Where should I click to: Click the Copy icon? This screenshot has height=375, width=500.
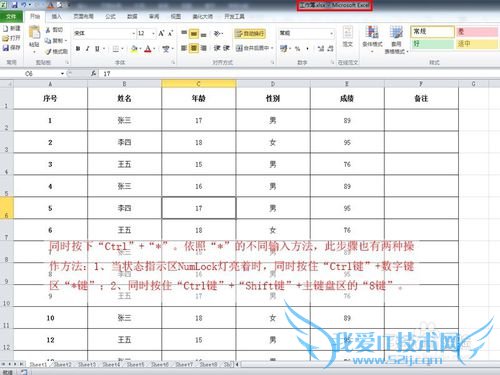tap(48, 41)
